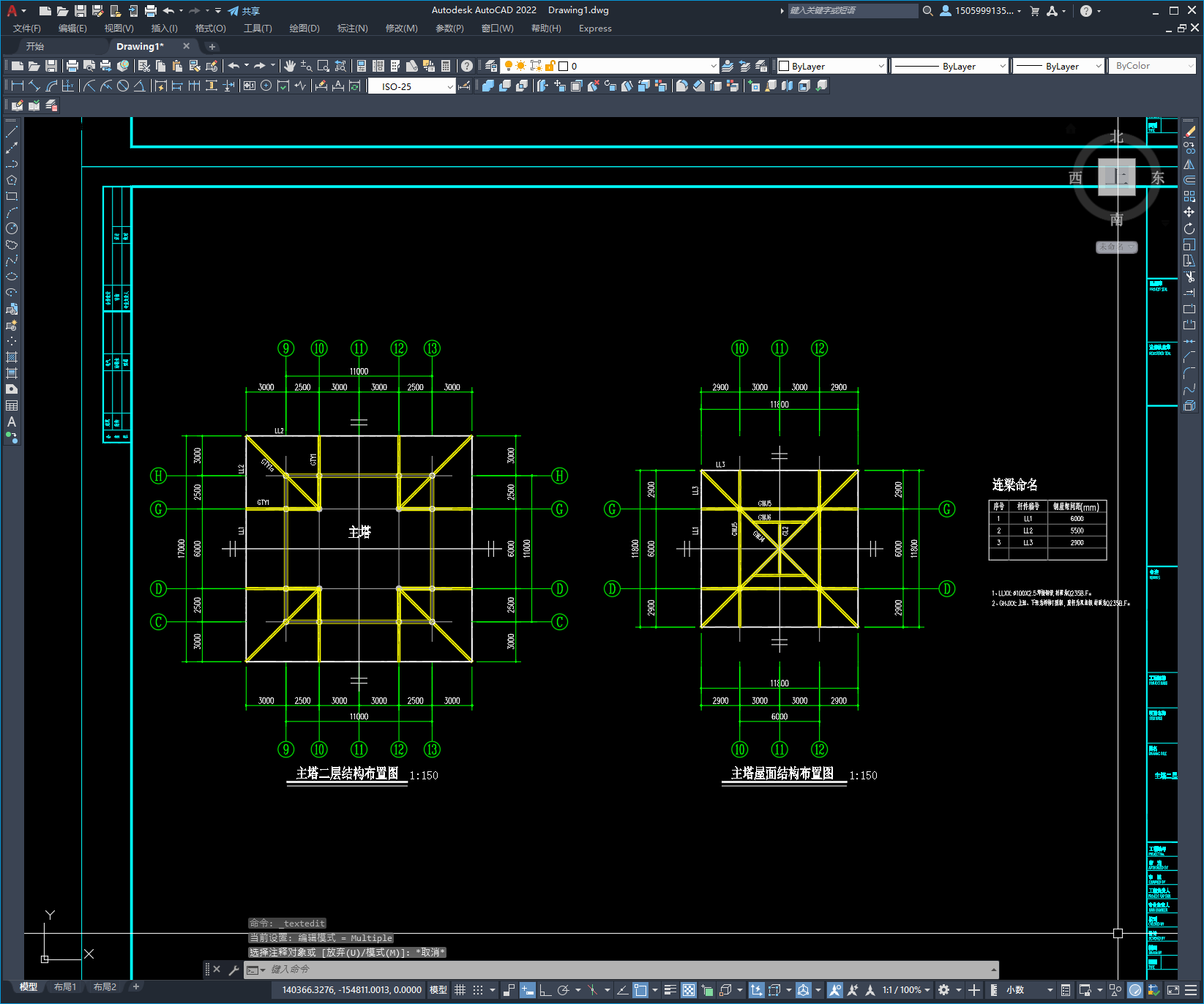
Task: Click the layer 0 color swatch
Action: tap(564, 66)
